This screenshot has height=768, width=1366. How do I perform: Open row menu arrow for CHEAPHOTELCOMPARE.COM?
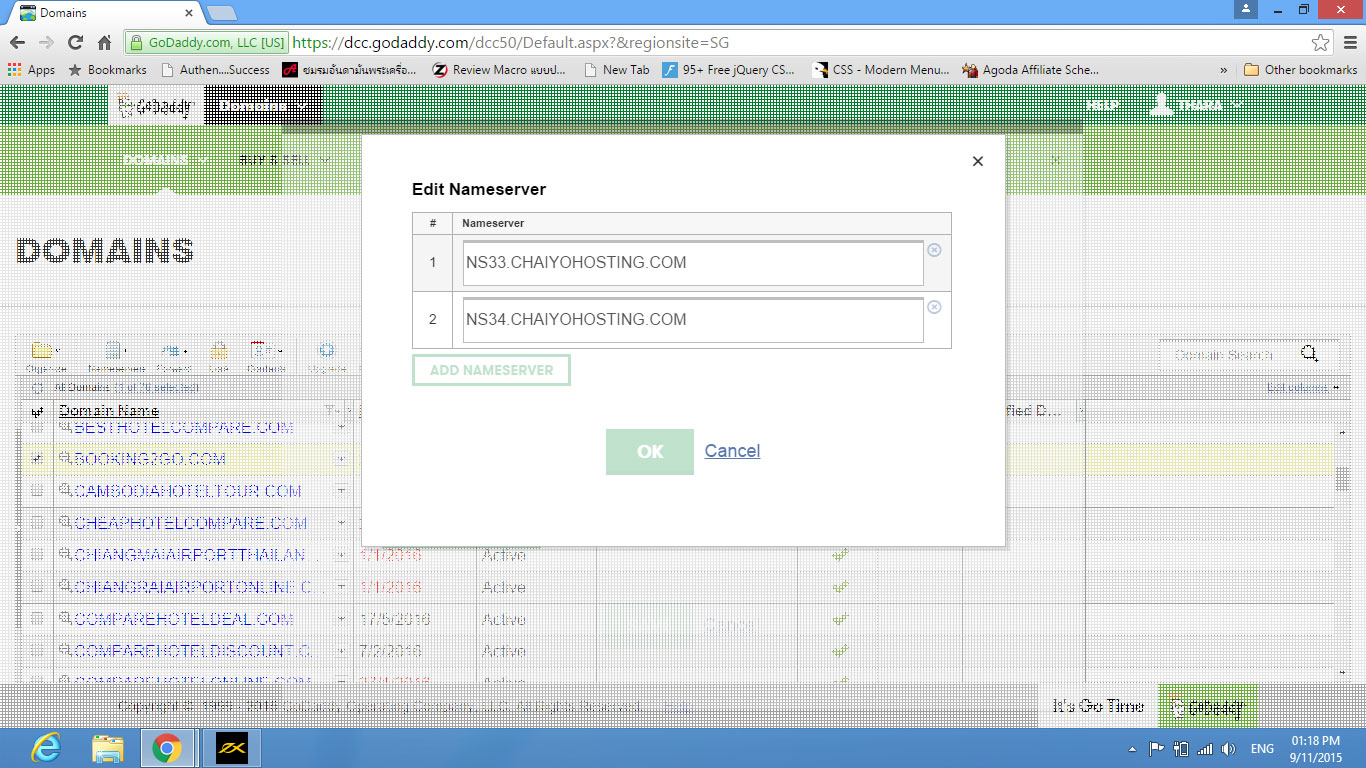[x=341, y=523]
